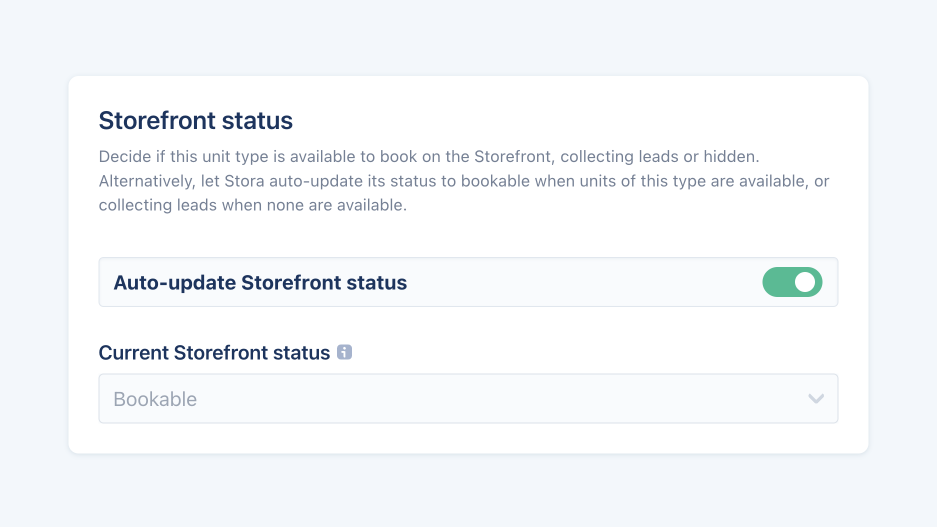Click the middle of the Bookable select field
The image size is (937, 527).
click(x=468, y=399)
